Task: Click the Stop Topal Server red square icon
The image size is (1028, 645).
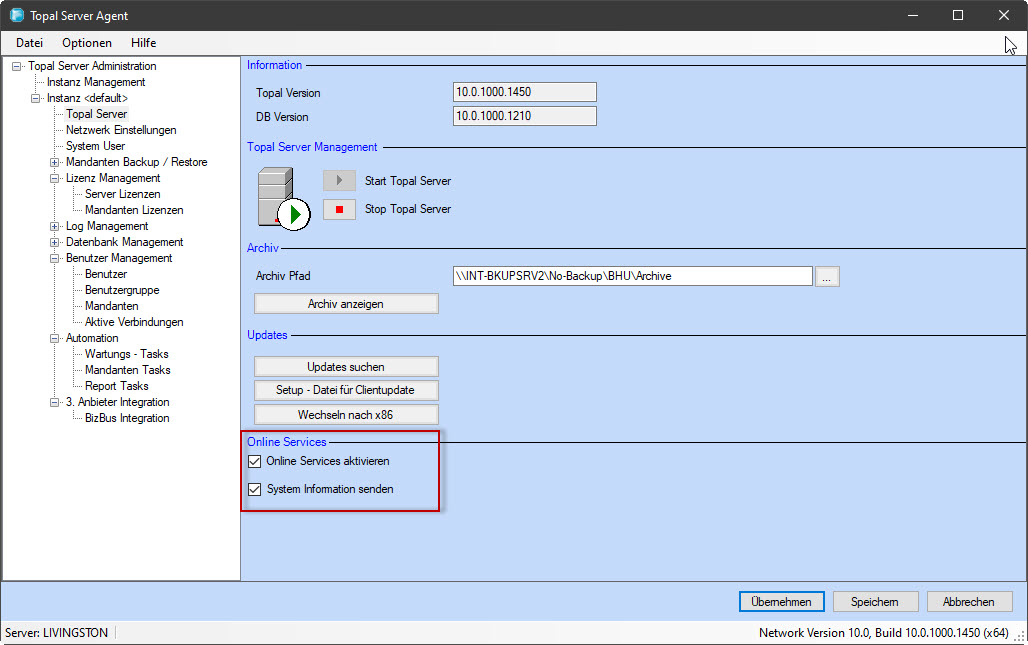Action: point(339,209)
